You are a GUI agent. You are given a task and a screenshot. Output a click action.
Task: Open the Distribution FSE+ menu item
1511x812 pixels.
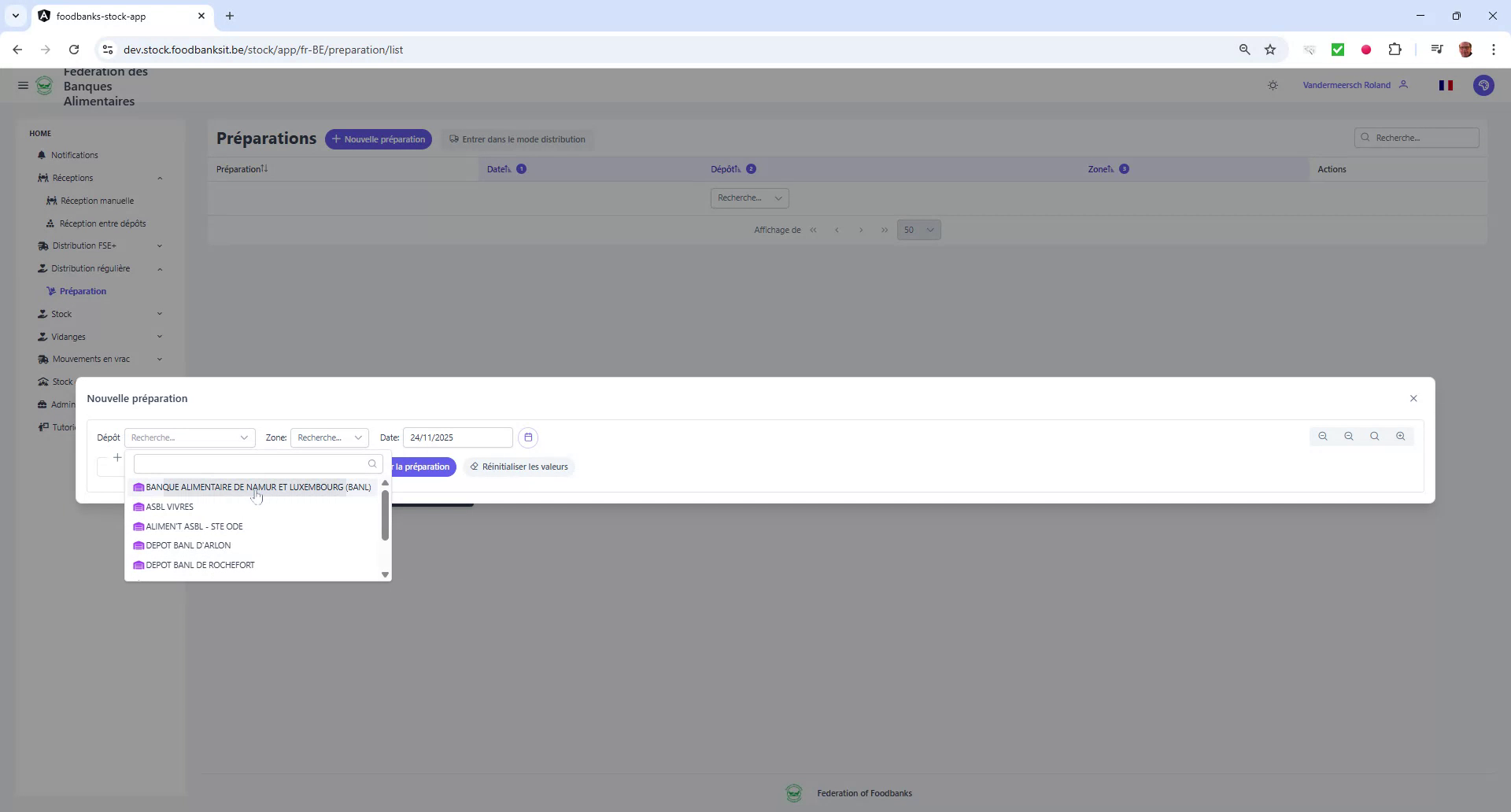coord(84,245)
